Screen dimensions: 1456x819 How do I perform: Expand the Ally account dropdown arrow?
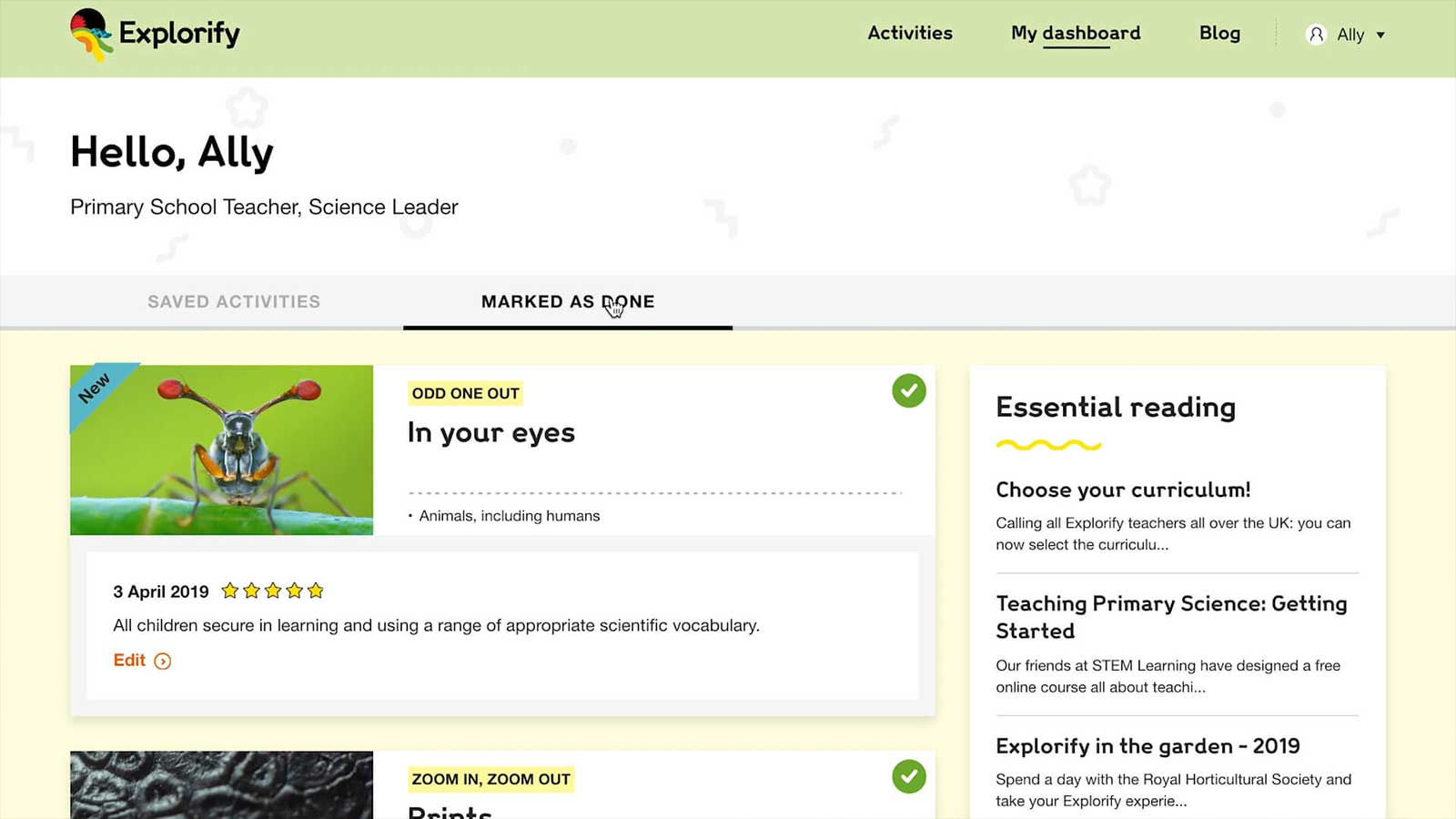point(1380,35)
